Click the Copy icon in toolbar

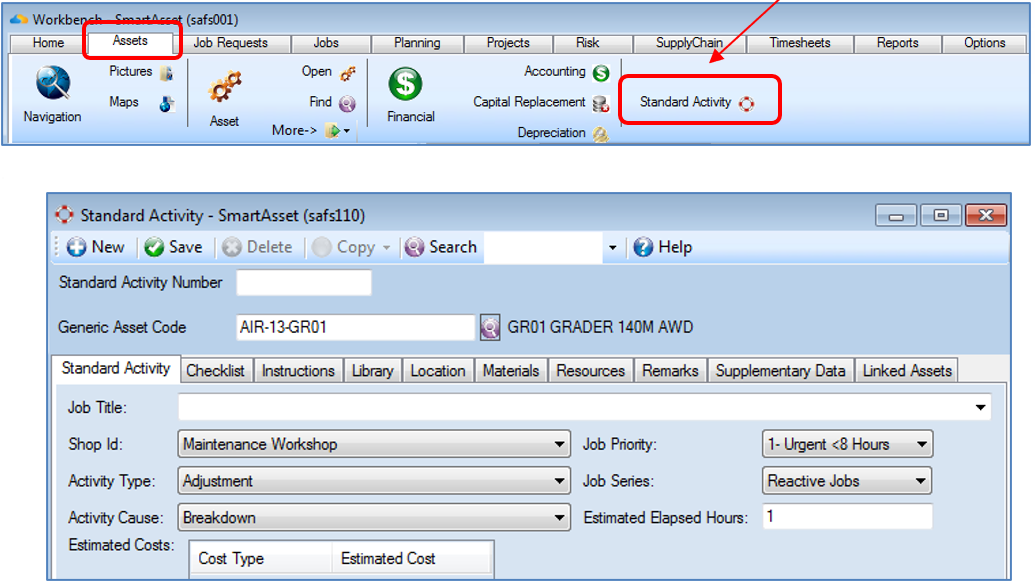pyautogui.click(x=321, y=247)
